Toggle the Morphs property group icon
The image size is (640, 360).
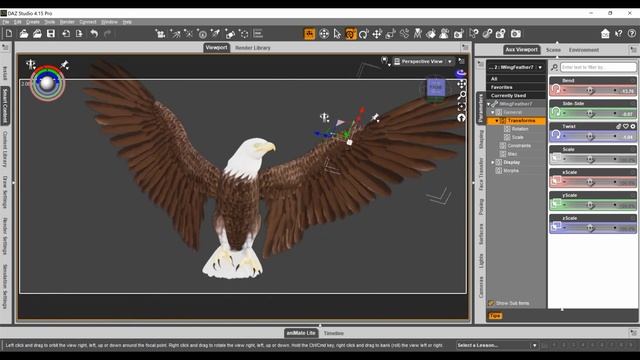pos(499,171)
